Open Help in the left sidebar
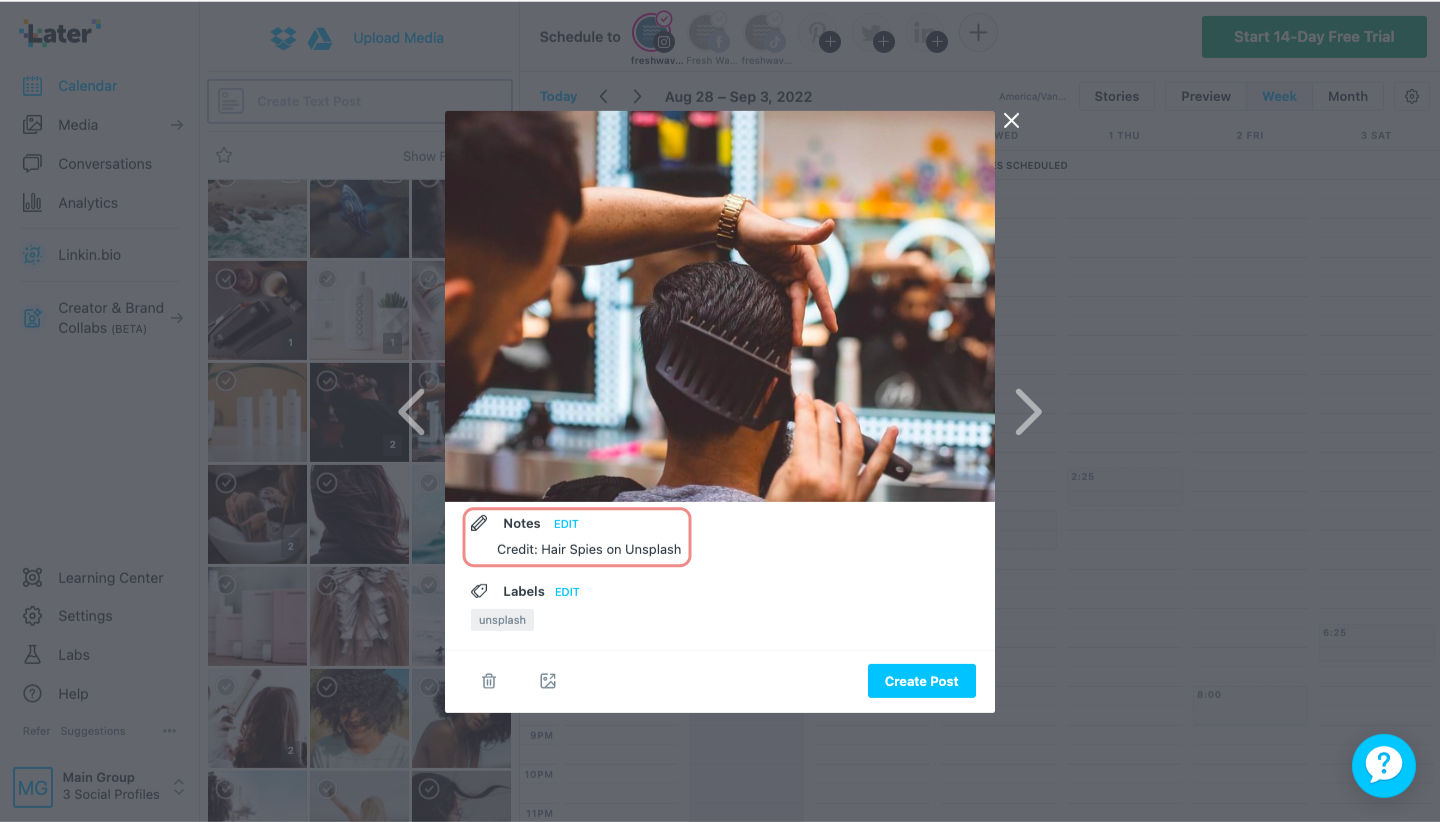1440x822 pixels. 55,694
